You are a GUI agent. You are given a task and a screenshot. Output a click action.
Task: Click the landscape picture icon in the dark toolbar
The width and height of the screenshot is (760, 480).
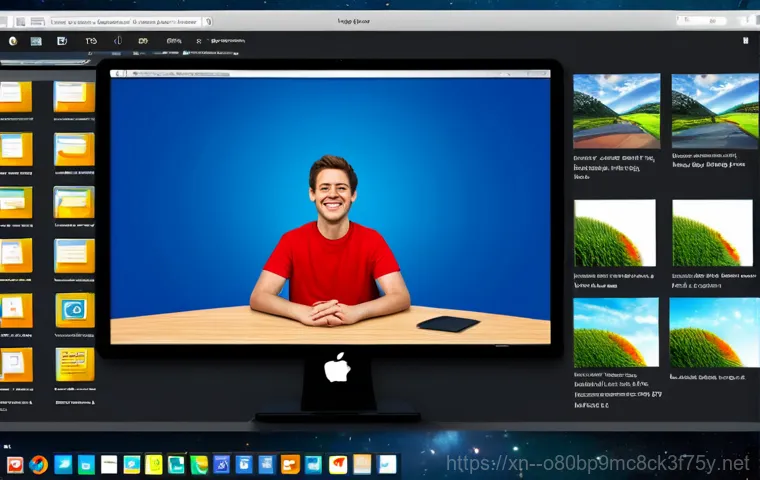36,41
